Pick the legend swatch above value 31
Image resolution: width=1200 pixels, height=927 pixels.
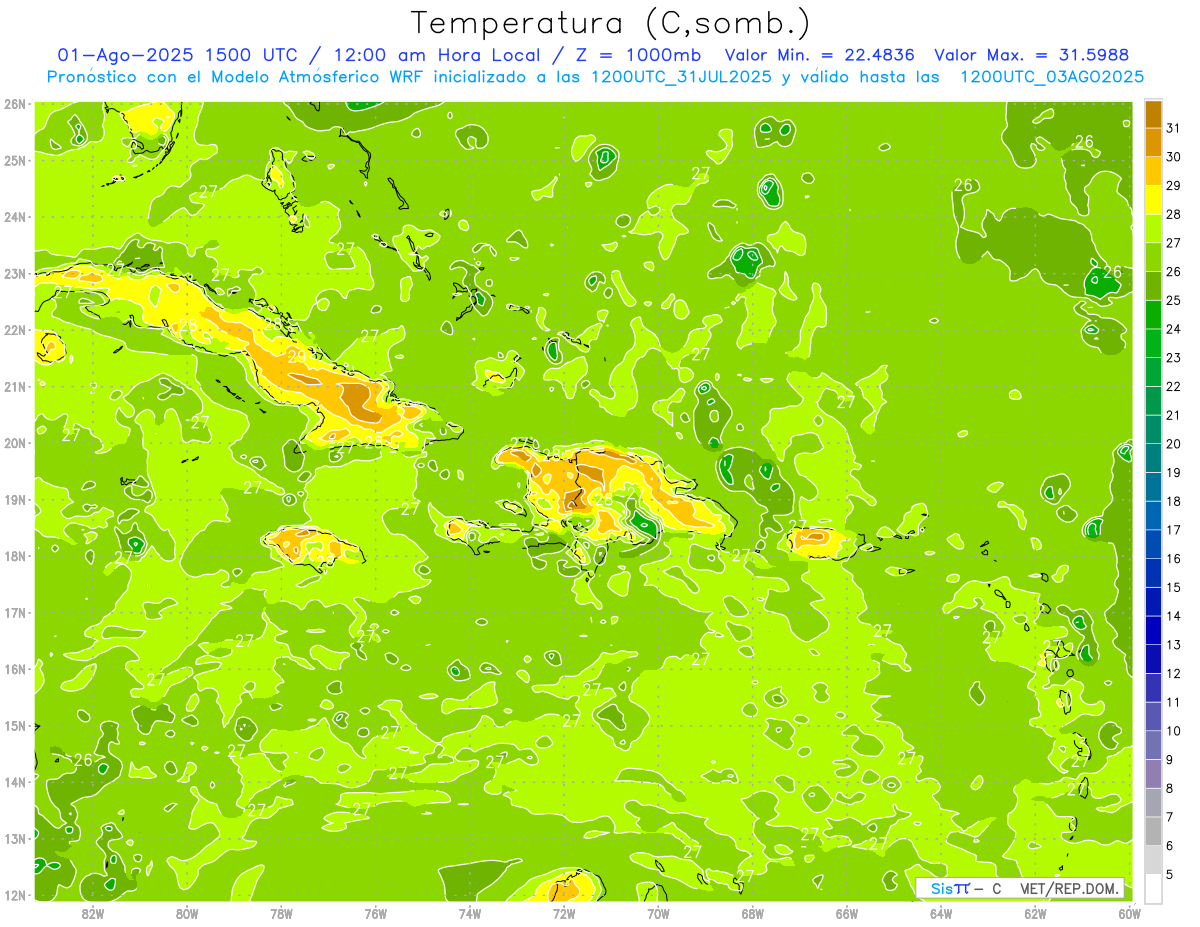click(x=1153, y=114)
